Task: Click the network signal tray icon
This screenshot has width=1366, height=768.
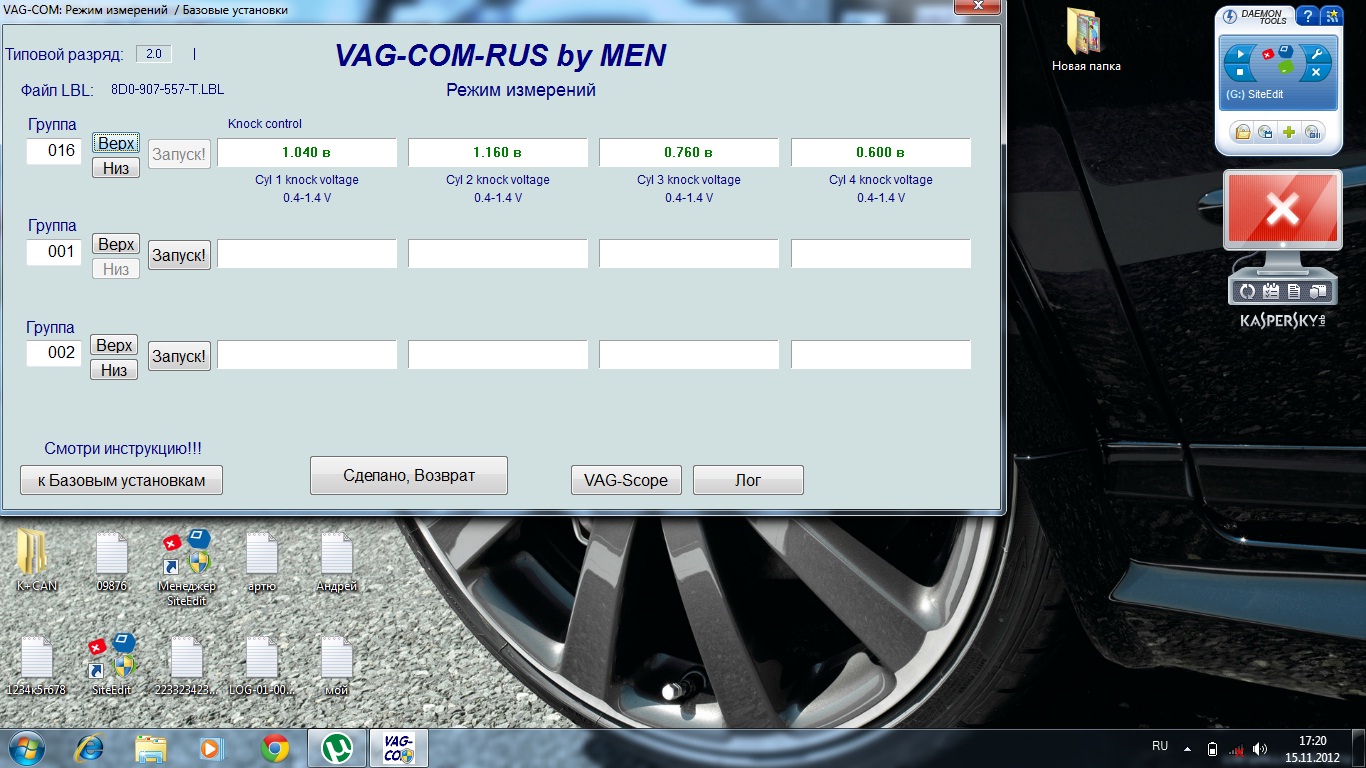Action: (1236, 748)
